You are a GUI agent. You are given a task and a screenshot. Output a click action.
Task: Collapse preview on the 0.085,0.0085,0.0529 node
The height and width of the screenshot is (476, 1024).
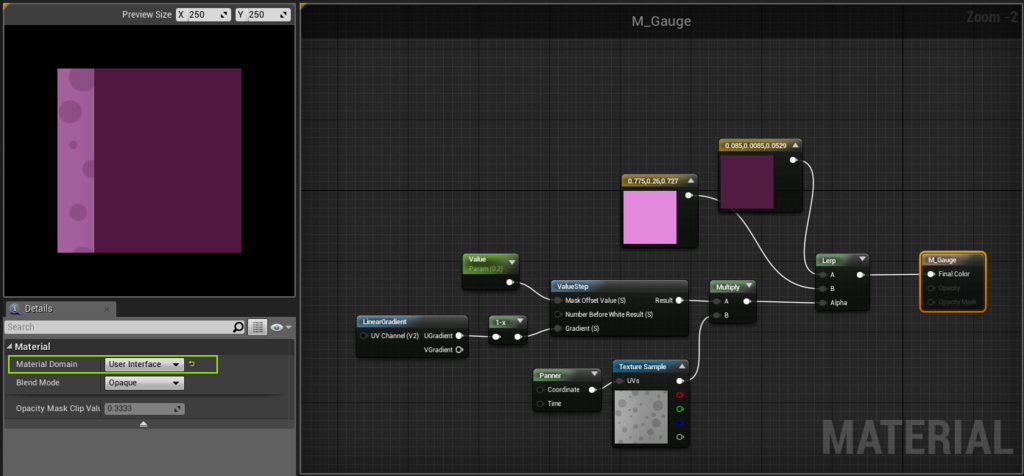tap(795, 144)
